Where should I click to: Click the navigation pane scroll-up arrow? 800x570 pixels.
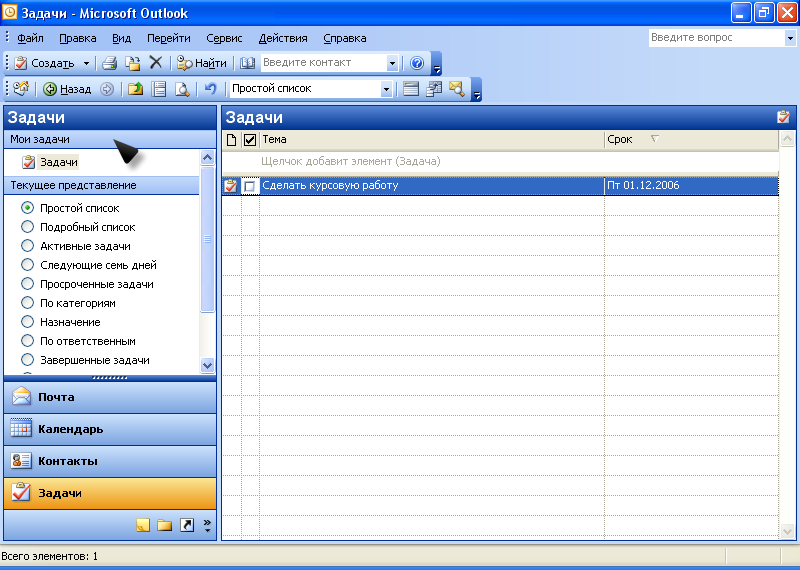[x=207, y=157]
